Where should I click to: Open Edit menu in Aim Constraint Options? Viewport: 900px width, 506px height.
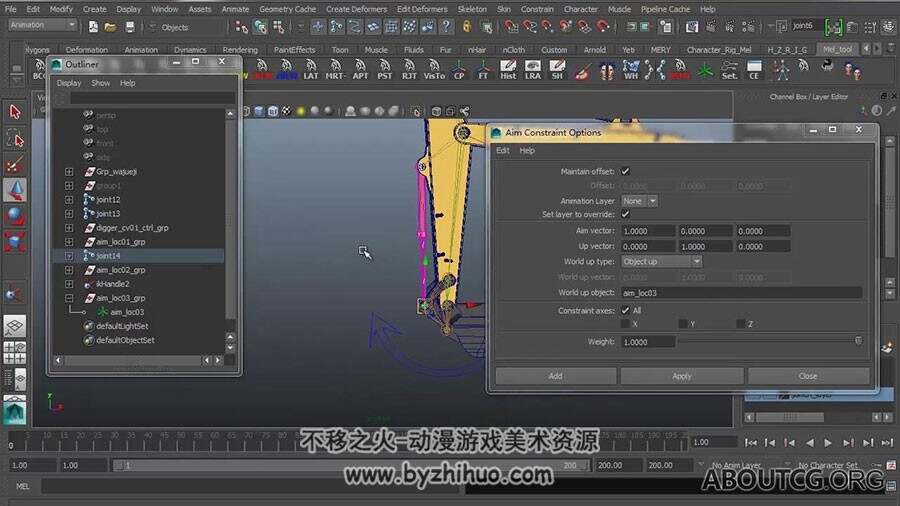point(503,150)
